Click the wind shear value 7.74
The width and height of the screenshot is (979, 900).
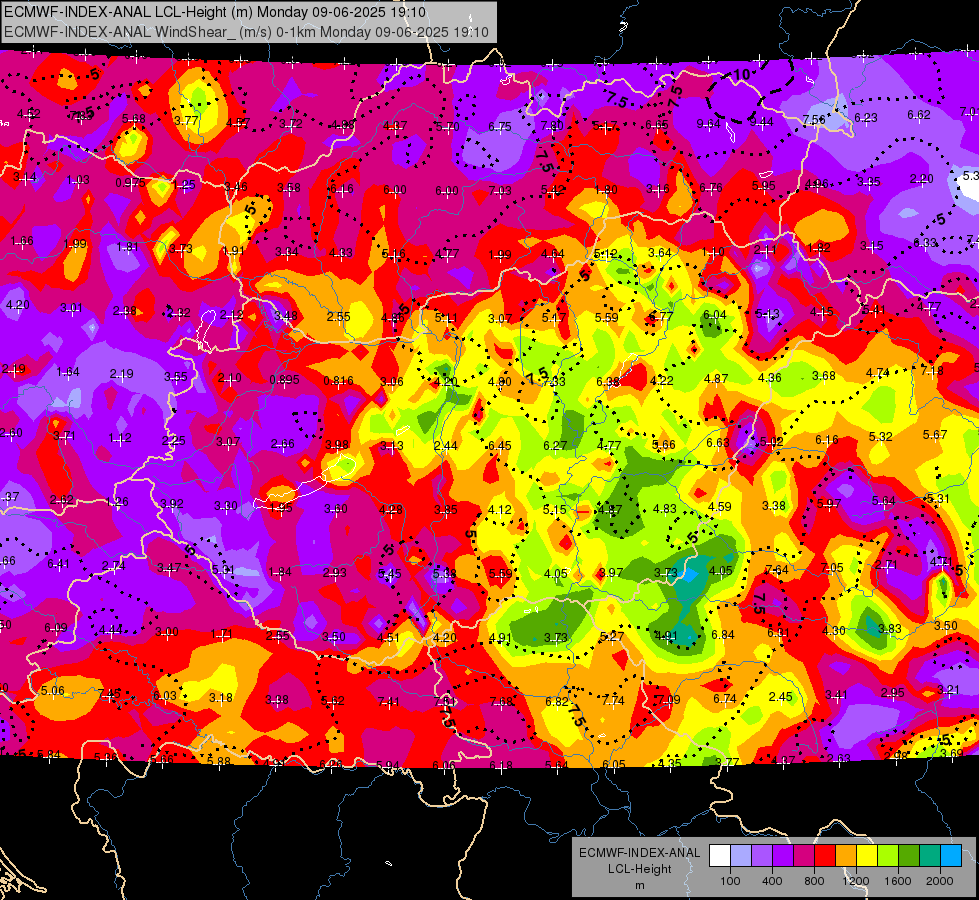coord(612,700)
